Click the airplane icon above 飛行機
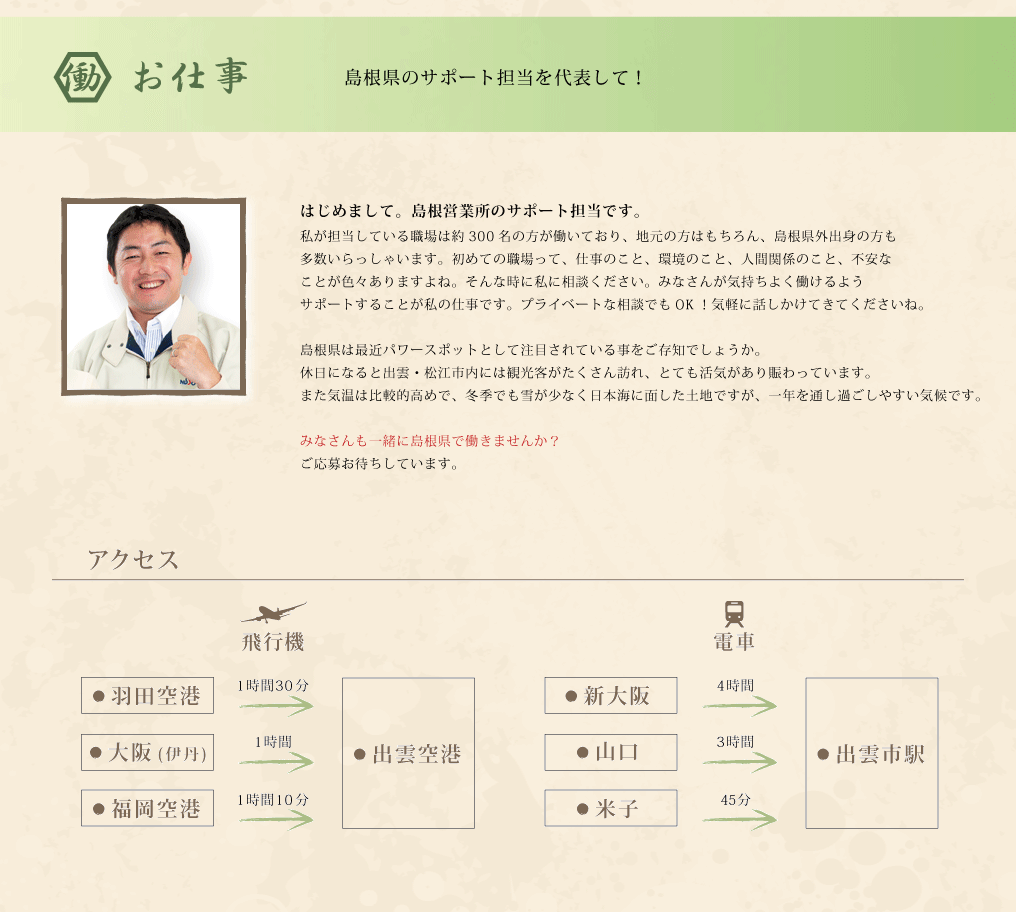 click(273, 613)
